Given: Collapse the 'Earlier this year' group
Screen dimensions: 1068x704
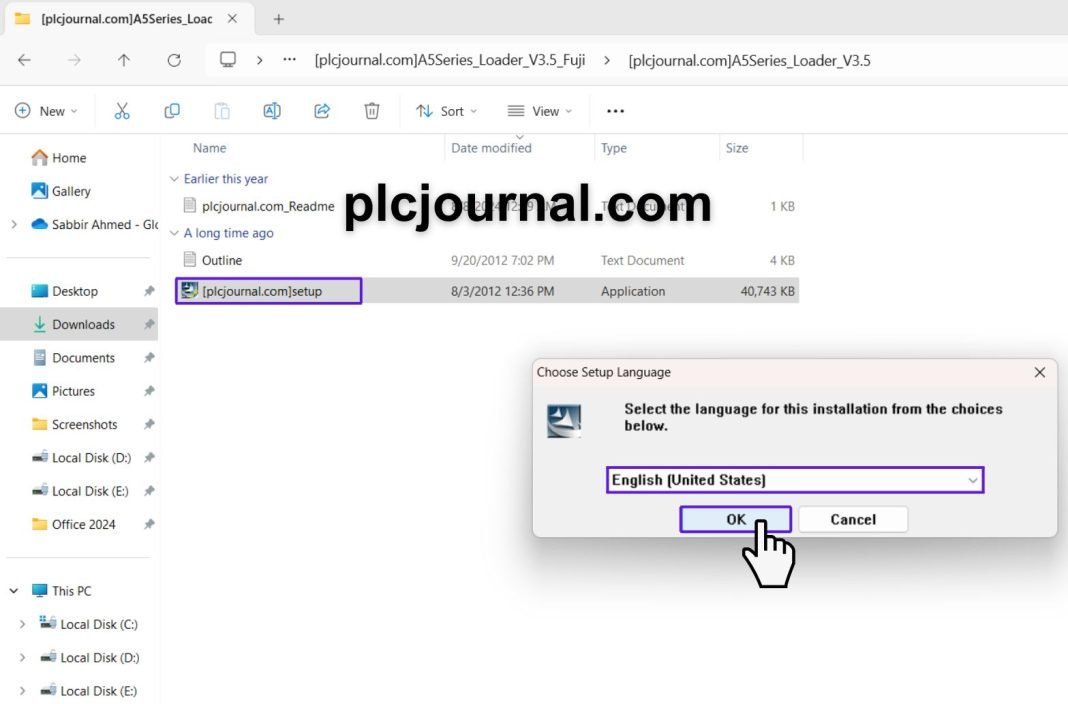Looking at the screenshot, I should click(x=175, y=179).
